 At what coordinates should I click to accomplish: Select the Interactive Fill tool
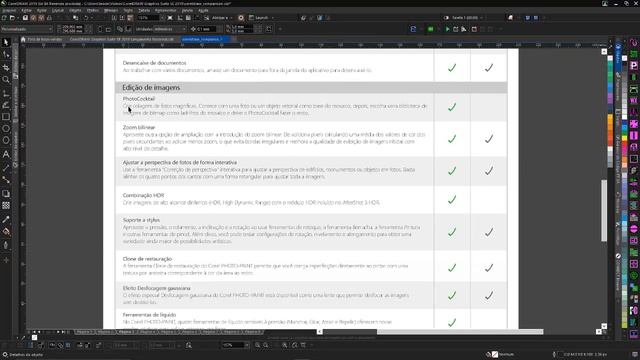click(6, 232)
